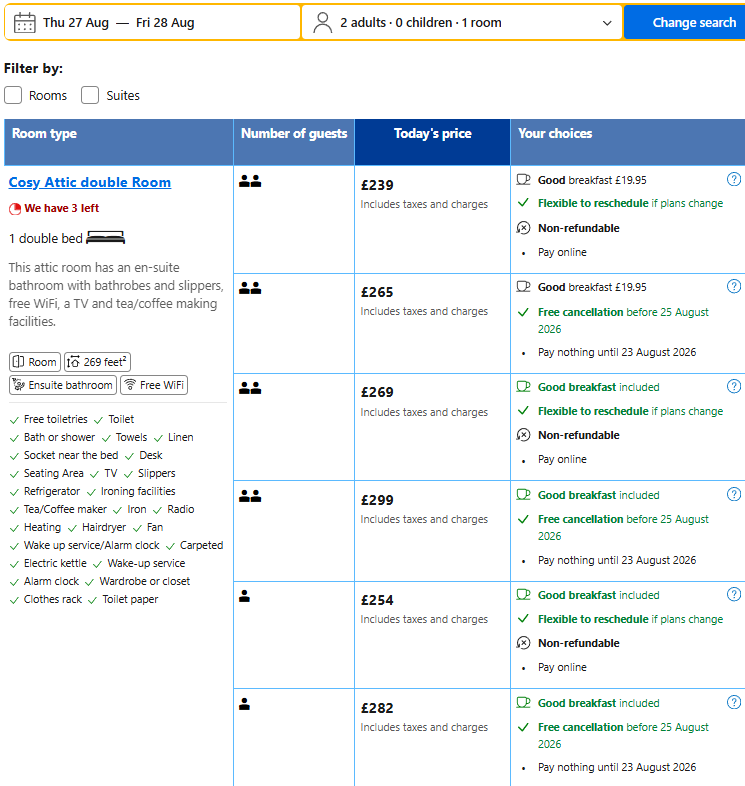Click 'Pay online' in the £254 row

click(562, 667)
